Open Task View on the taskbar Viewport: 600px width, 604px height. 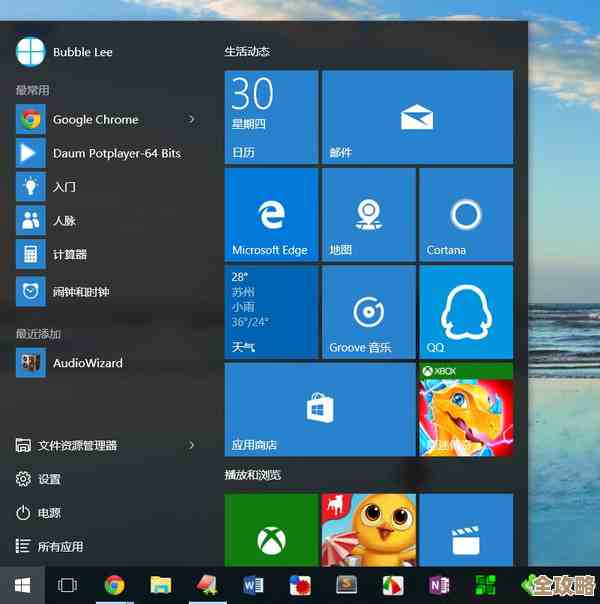coord(67,585)
